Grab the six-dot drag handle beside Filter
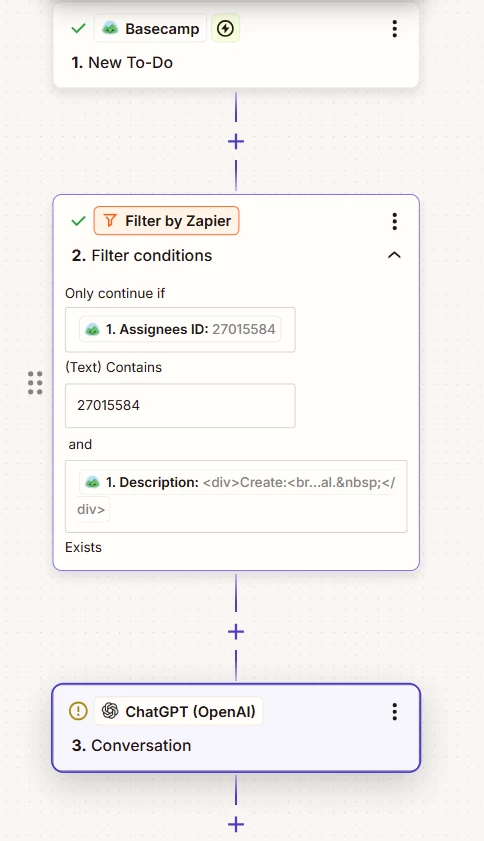This screenshot has height=841, width=484. (x=35, y=382)
